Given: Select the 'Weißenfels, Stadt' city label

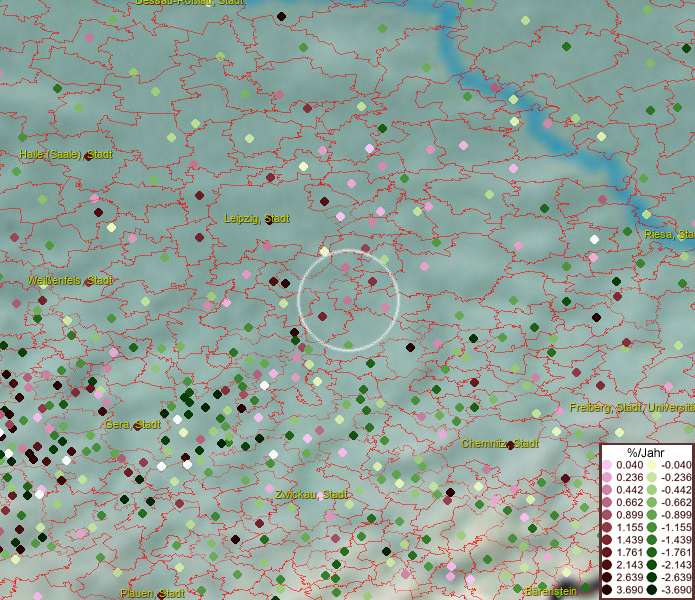Looking at the screenshot, I should tap(70, 281).
